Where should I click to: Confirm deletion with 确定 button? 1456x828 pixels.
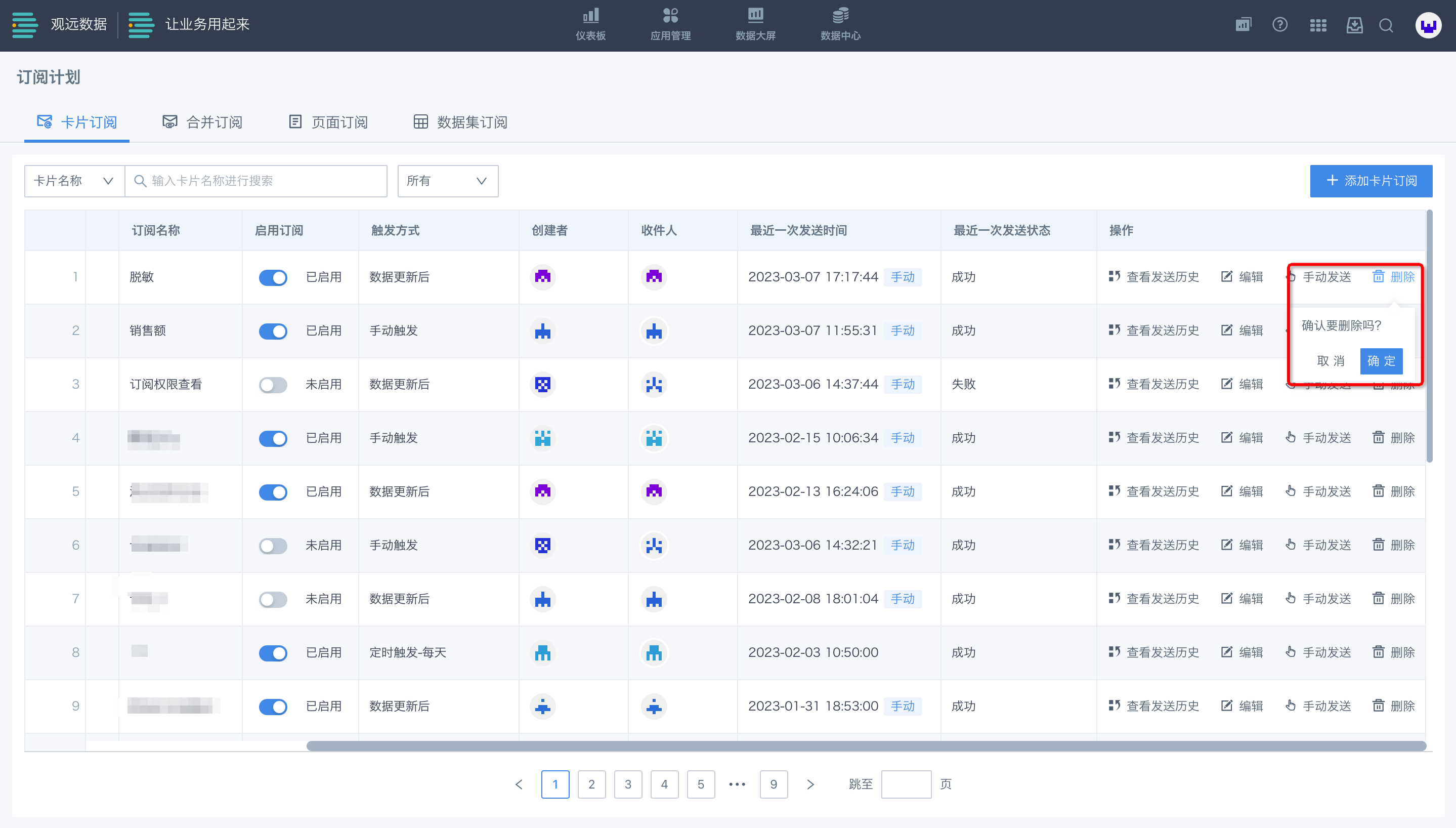(x=1381, y=360)
